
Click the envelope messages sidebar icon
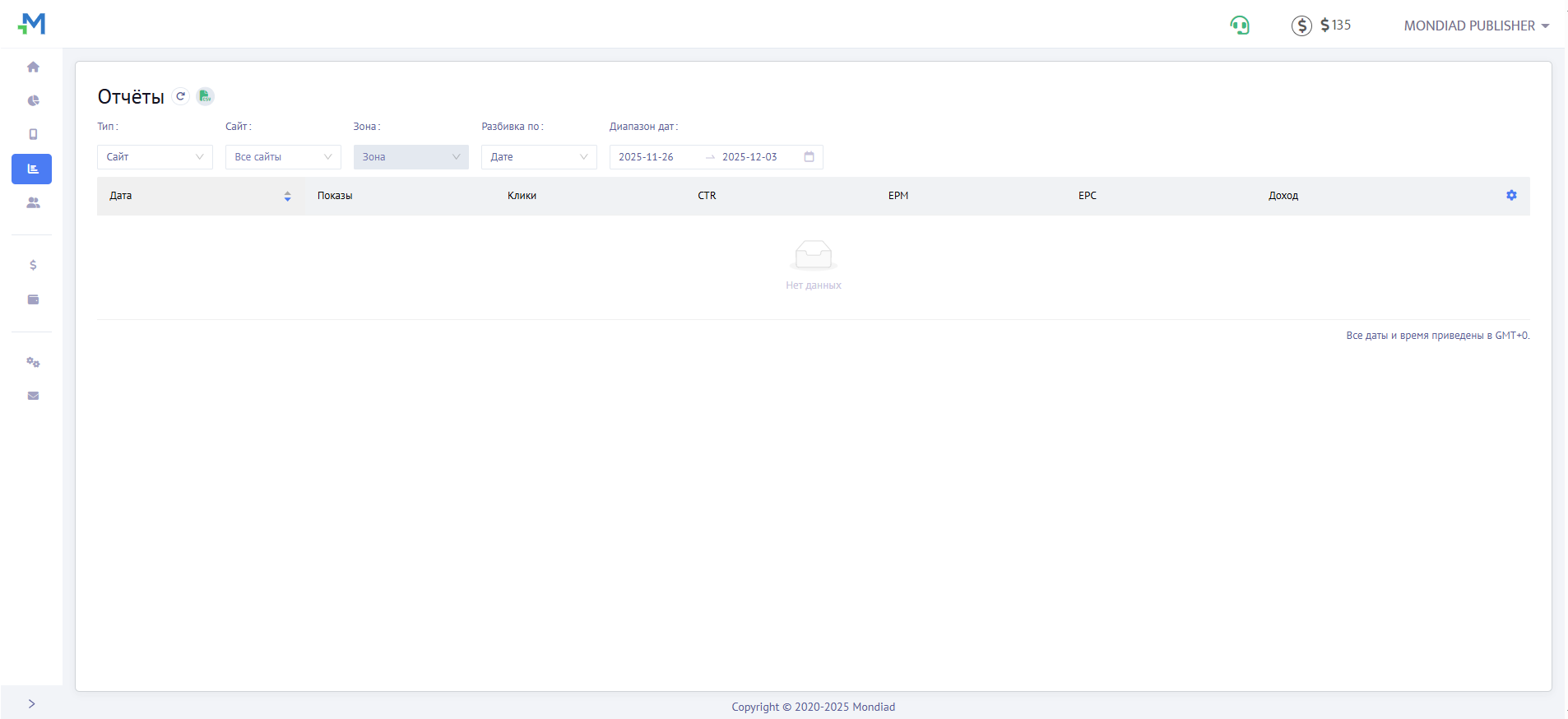click(x=33, y=396)
